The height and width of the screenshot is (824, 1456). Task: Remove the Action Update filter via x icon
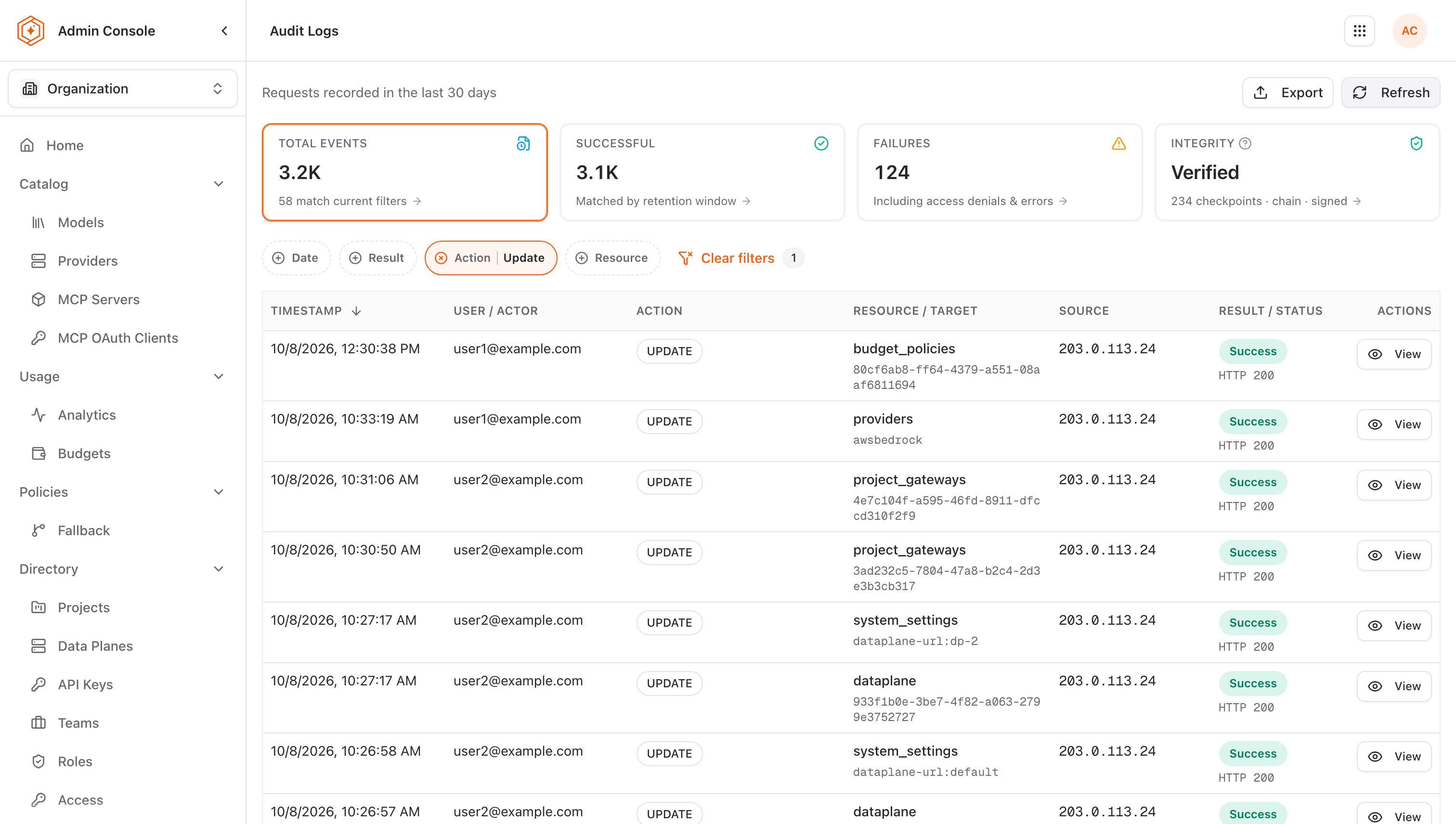[441, 258]
